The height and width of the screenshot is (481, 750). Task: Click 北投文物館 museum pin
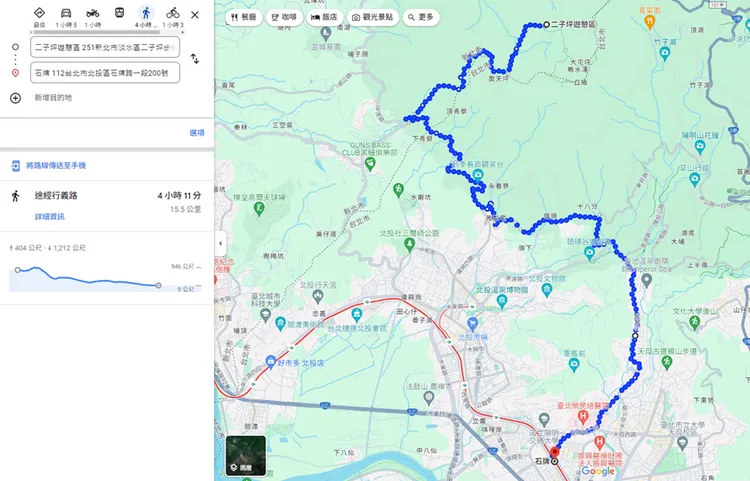coord(547,290)
